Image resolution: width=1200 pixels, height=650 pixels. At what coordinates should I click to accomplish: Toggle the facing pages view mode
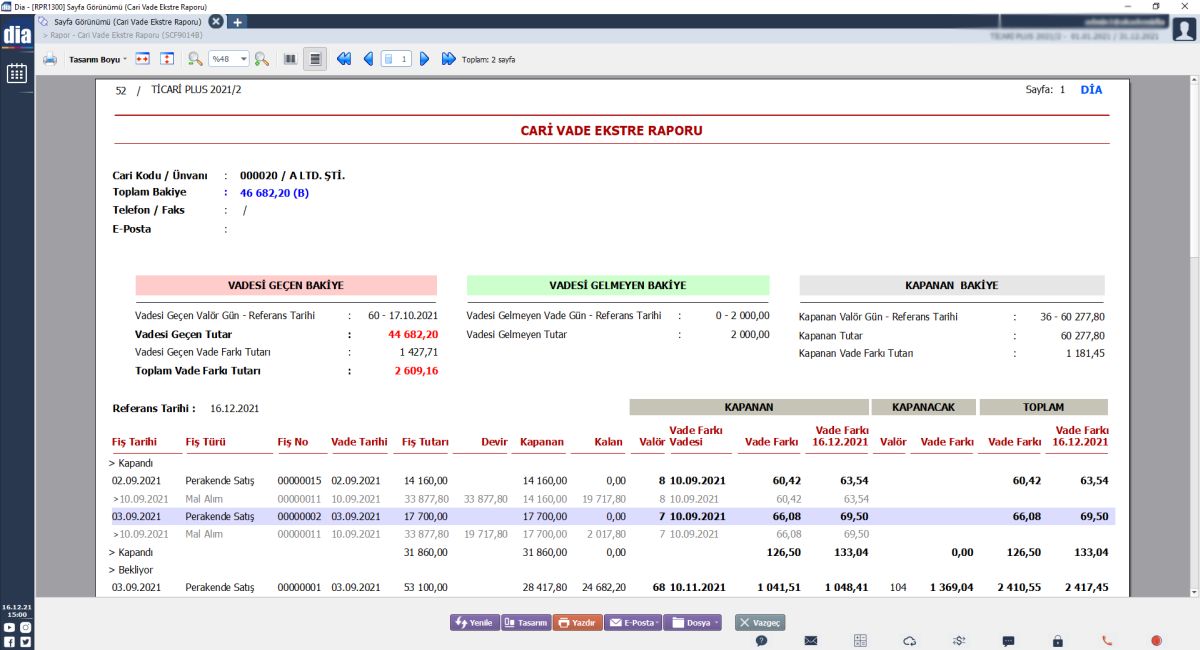click(290, 60)
